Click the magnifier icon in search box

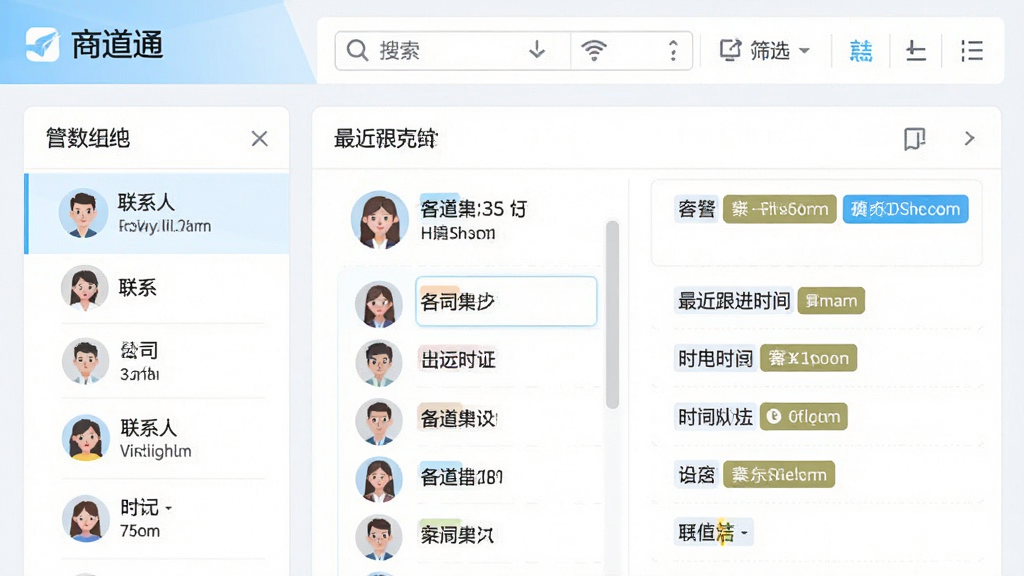coord(357,50)
